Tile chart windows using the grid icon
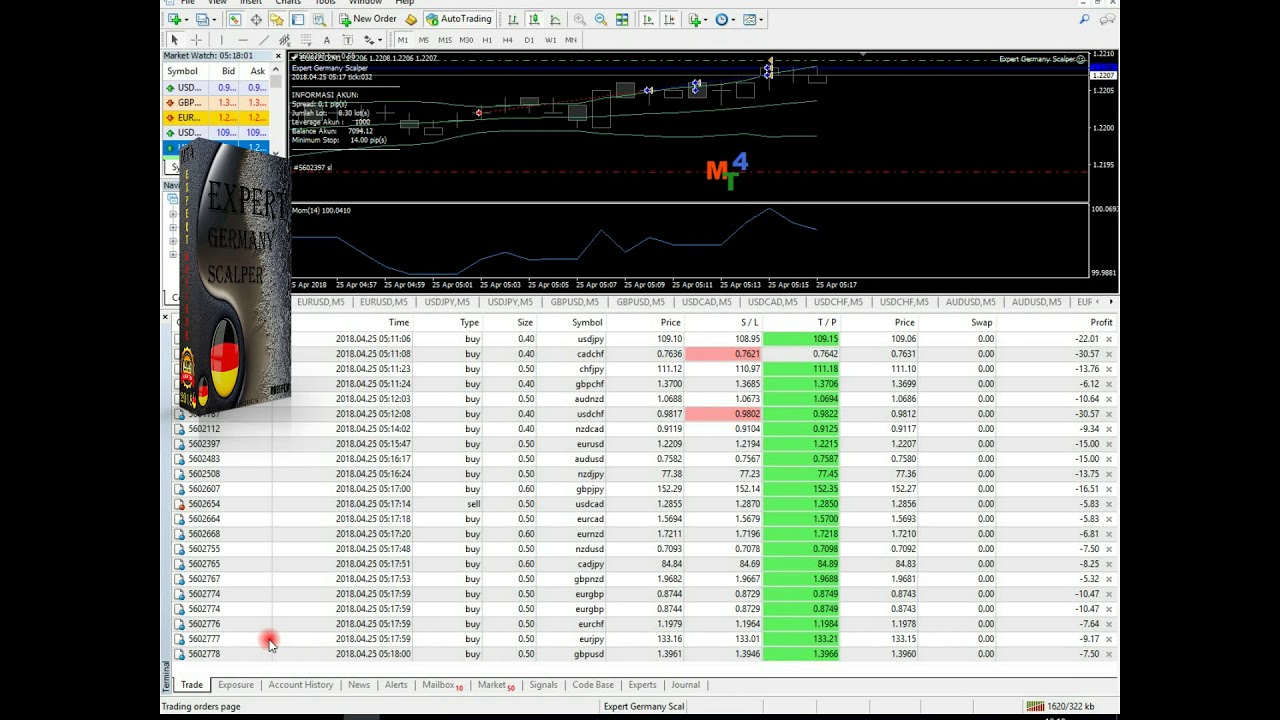The image size is (1280, 720). point(622,19)
